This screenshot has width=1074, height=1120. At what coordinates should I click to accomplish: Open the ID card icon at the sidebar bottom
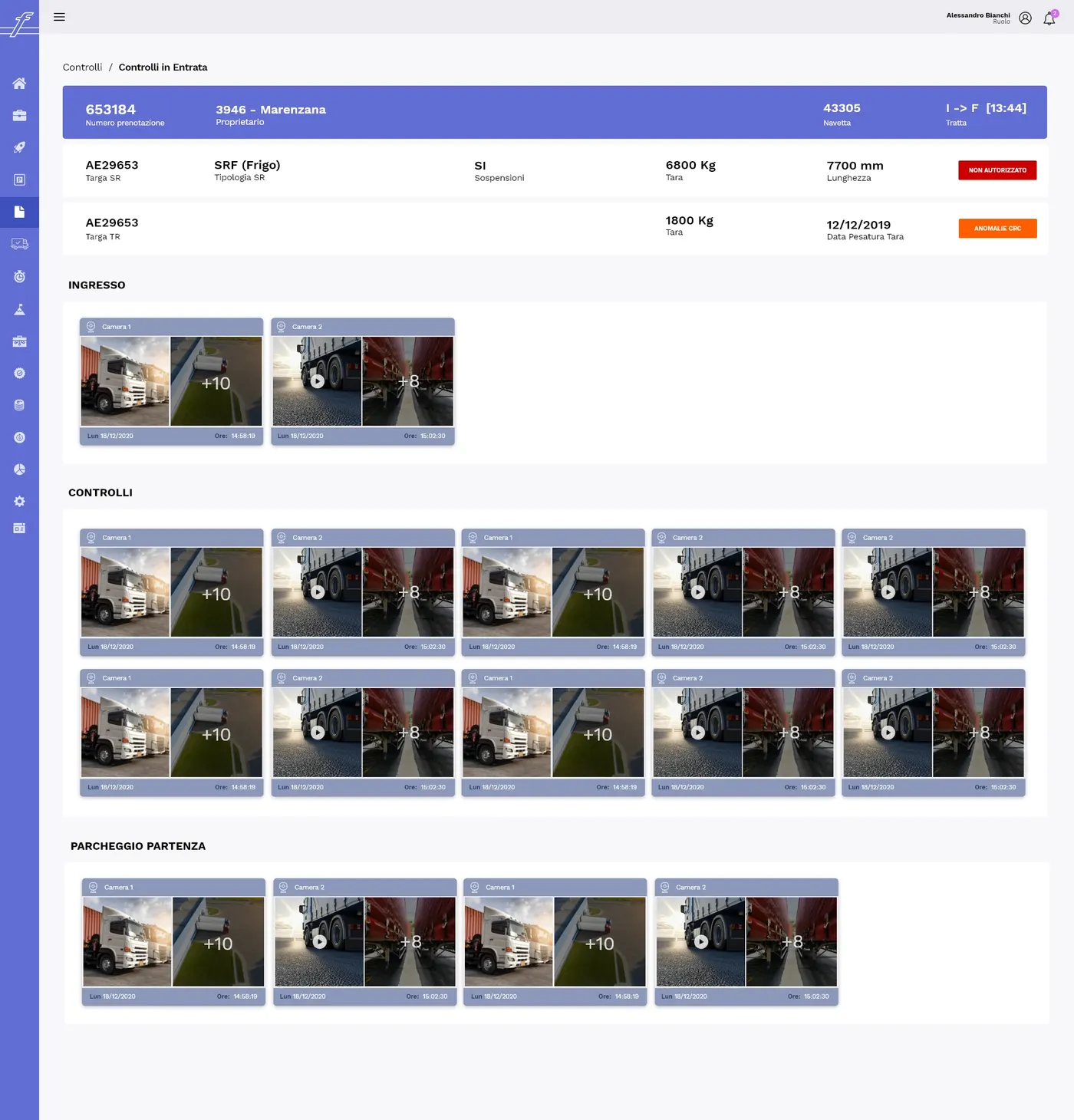click(x=19, y=528)
